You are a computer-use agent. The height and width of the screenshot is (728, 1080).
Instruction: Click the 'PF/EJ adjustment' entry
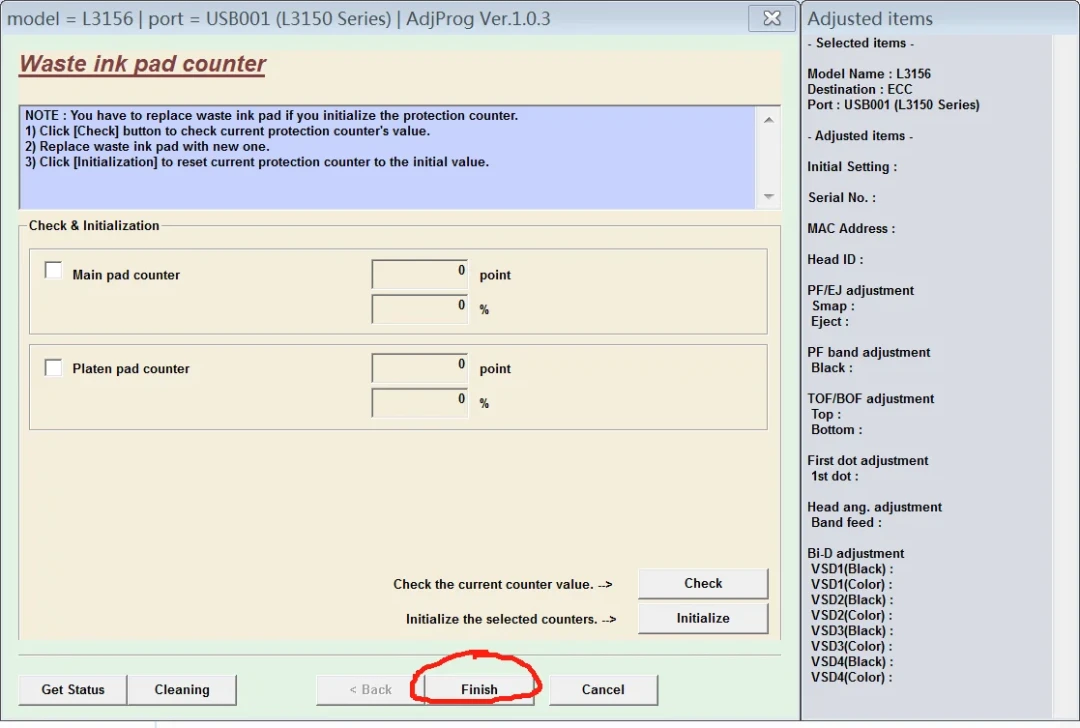click(x=860, y=291)
